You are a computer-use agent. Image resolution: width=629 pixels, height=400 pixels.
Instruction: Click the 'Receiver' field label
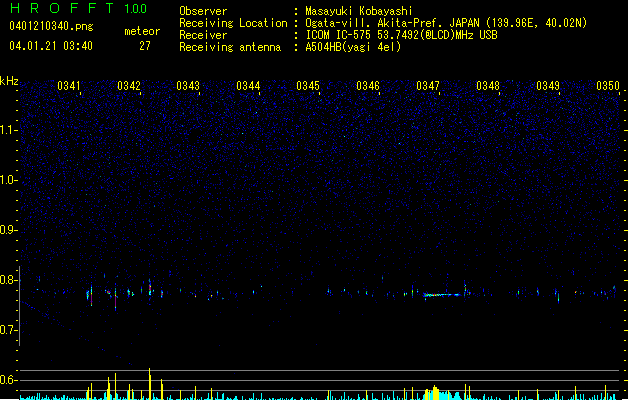[x=203, y=35]
